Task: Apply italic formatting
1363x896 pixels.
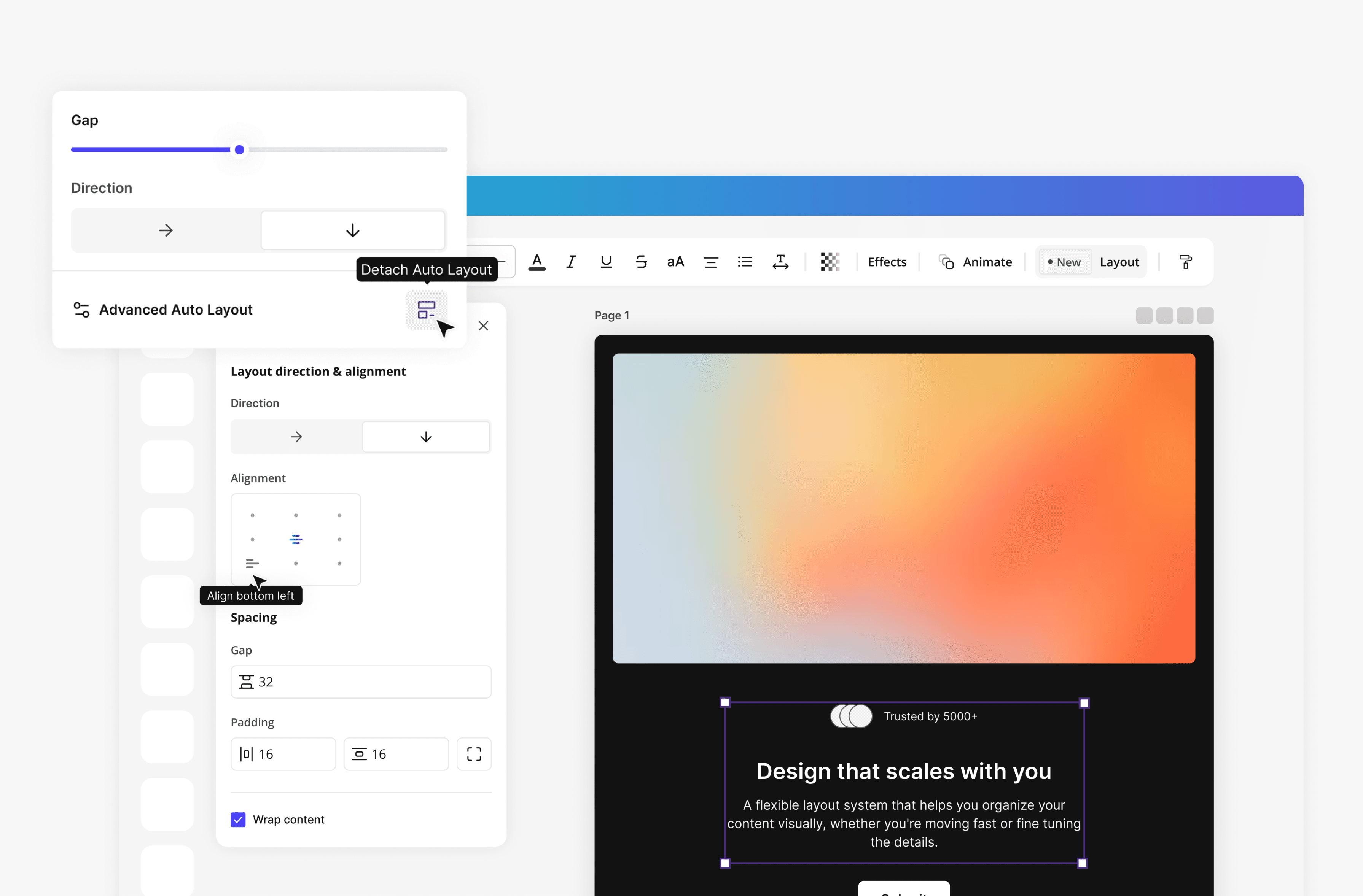Action: (571, 262)
